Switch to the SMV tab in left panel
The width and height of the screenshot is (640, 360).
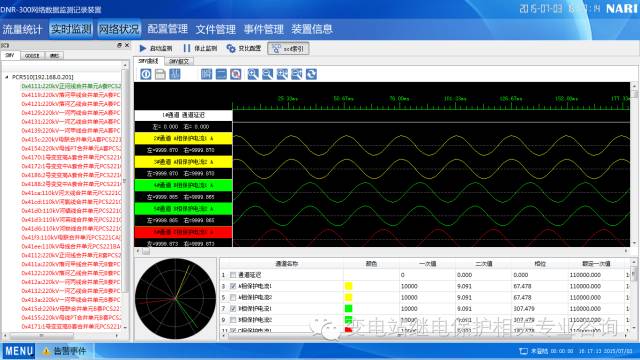click(x=10, y=55)
